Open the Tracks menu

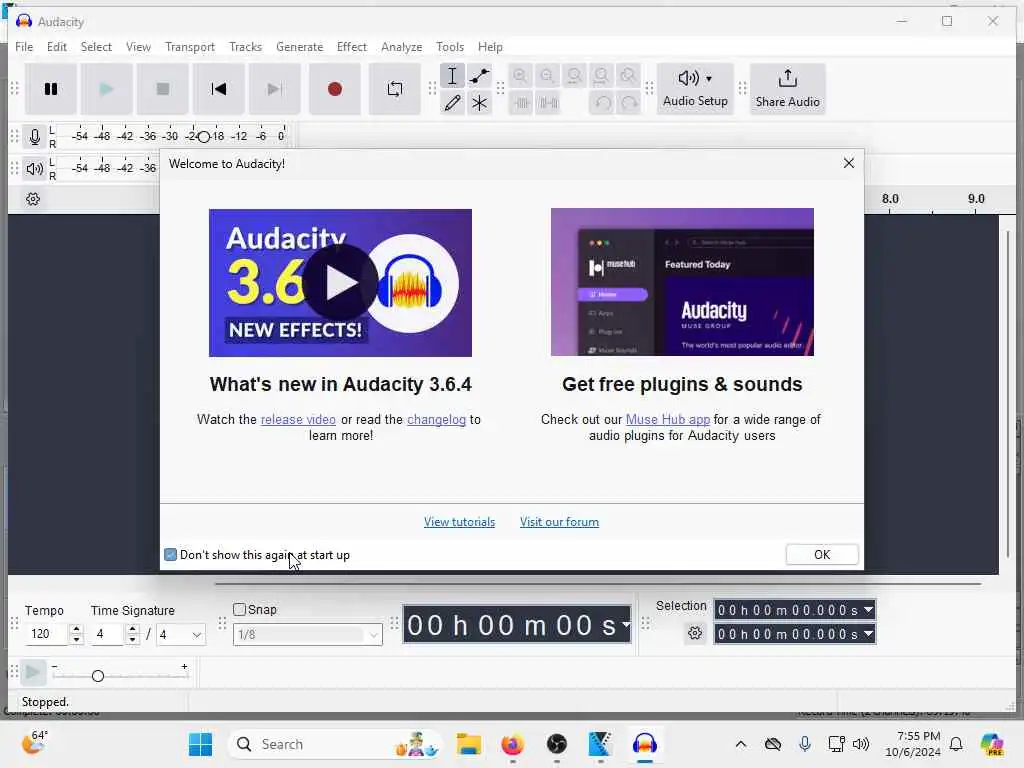click(246, 47)
